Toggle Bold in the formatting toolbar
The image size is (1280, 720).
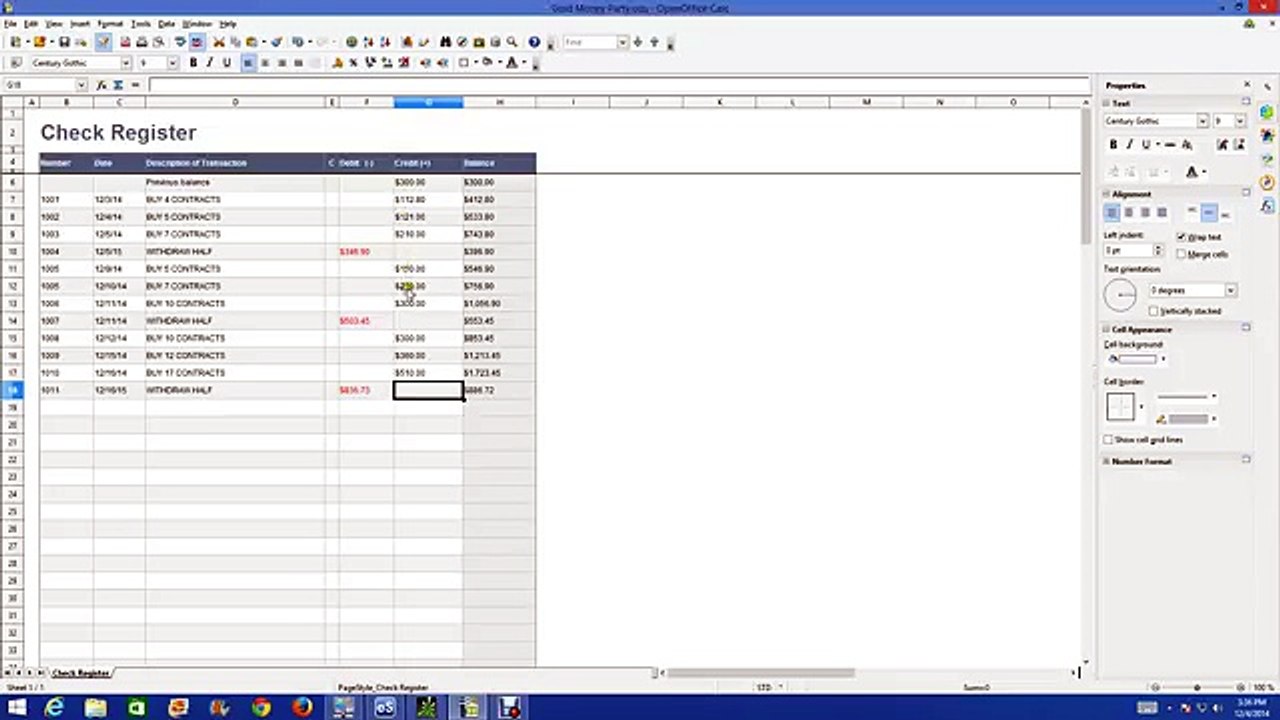193,63
